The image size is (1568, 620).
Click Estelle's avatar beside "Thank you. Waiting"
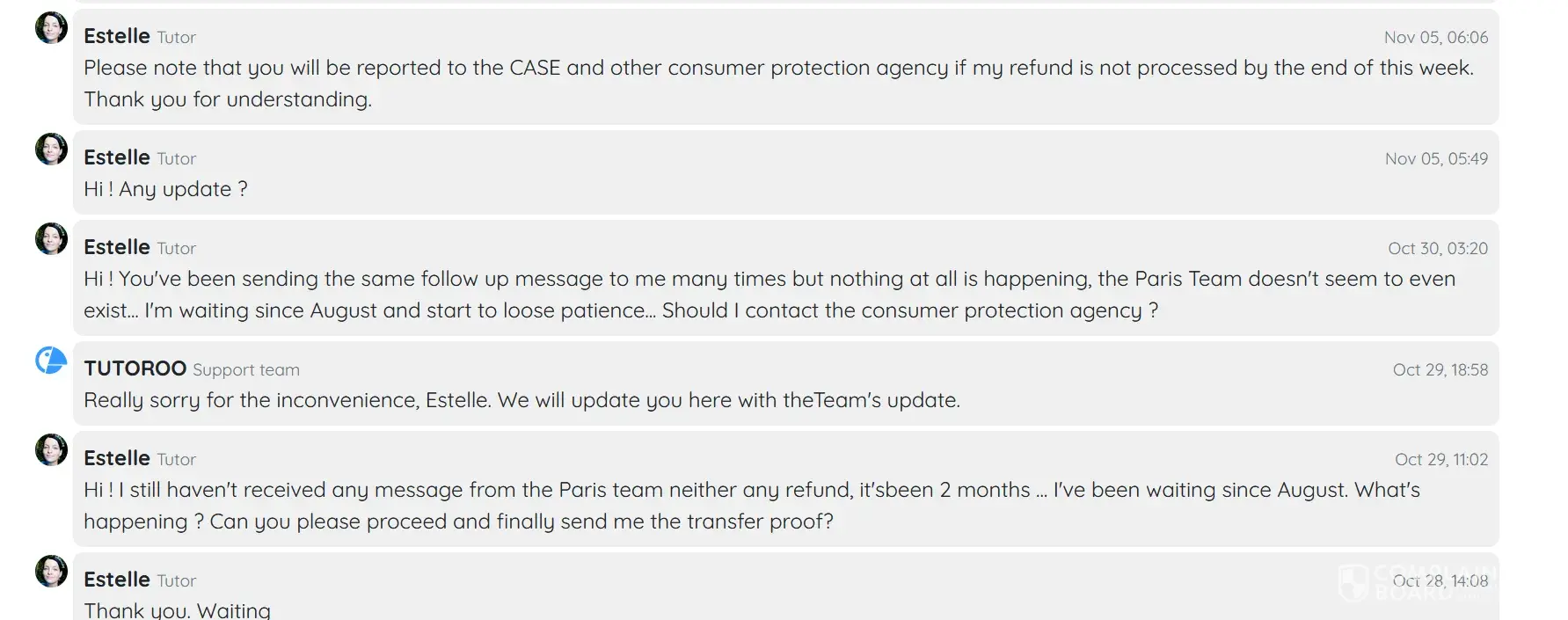pyautogui.click(x=51, y=572)
